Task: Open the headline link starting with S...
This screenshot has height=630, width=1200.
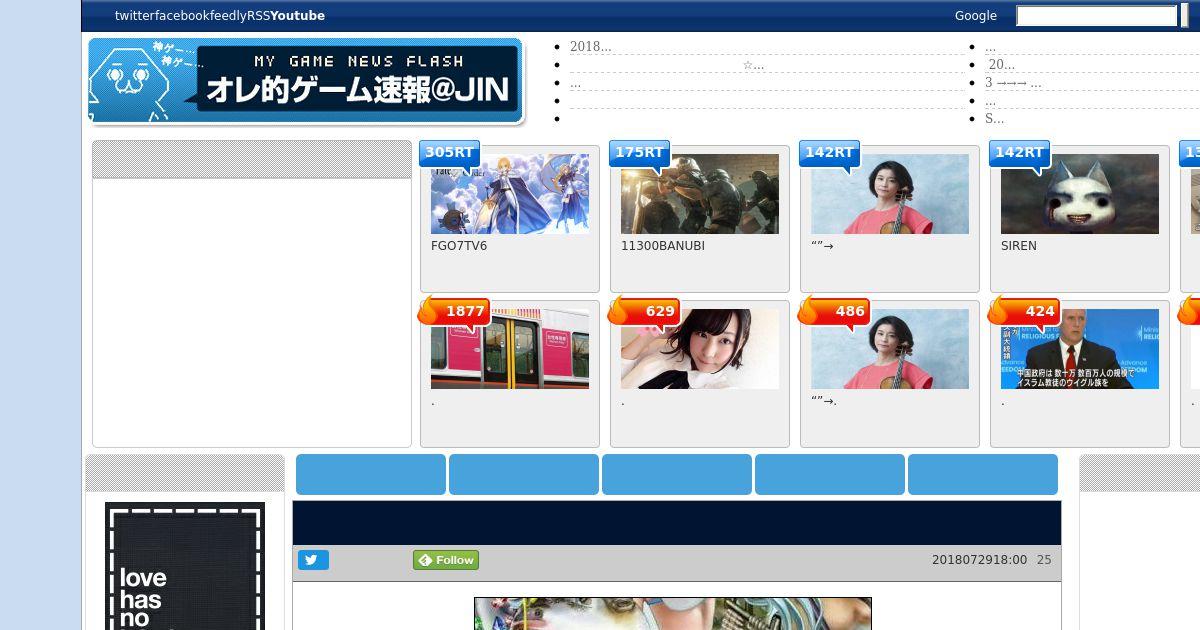Action: click(x=994, y=119)
